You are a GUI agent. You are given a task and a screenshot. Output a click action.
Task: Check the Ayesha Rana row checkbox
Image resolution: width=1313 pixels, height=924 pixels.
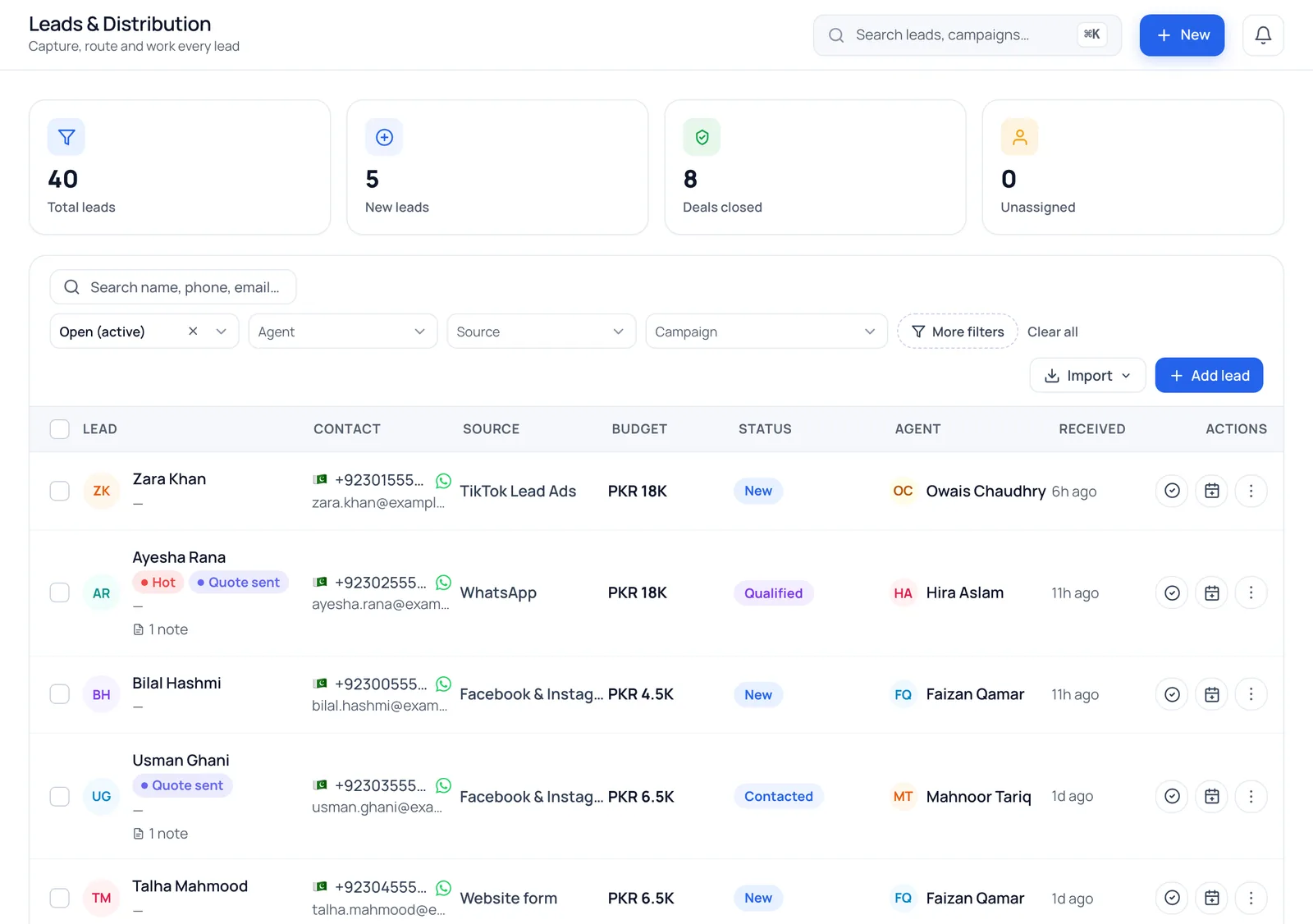pyautogui.click(x=60, y=592)
